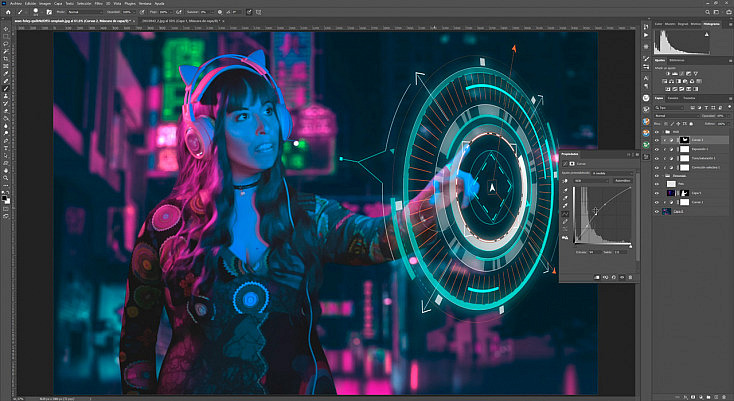
Task: Open the Filtro menu
Action: 98,3
